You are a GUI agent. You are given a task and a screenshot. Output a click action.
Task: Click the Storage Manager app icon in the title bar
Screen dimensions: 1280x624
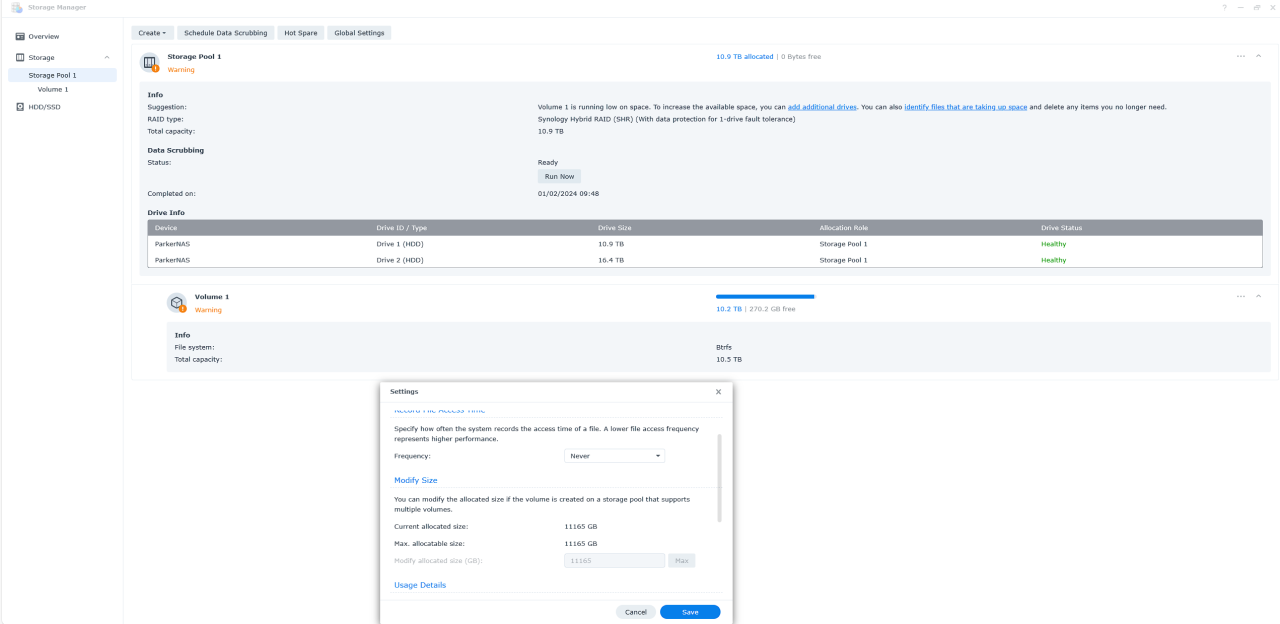point(17,8)
